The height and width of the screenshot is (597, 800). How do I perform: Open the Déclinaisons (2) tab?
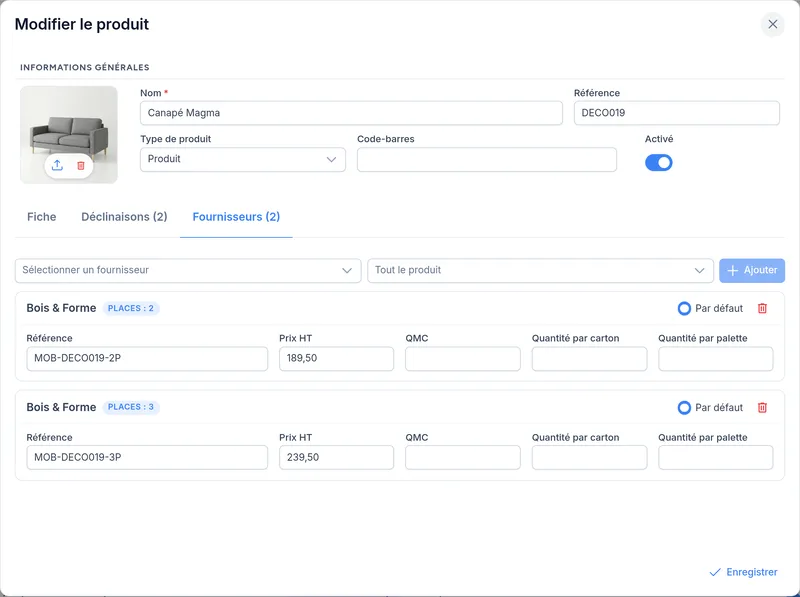click(124, 217)
